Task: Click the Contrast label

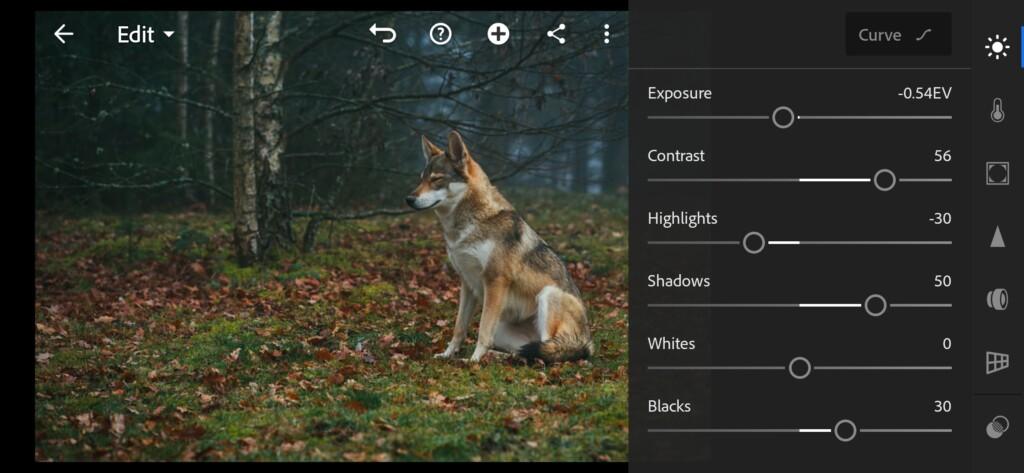Action: click(x=676, y=156)
